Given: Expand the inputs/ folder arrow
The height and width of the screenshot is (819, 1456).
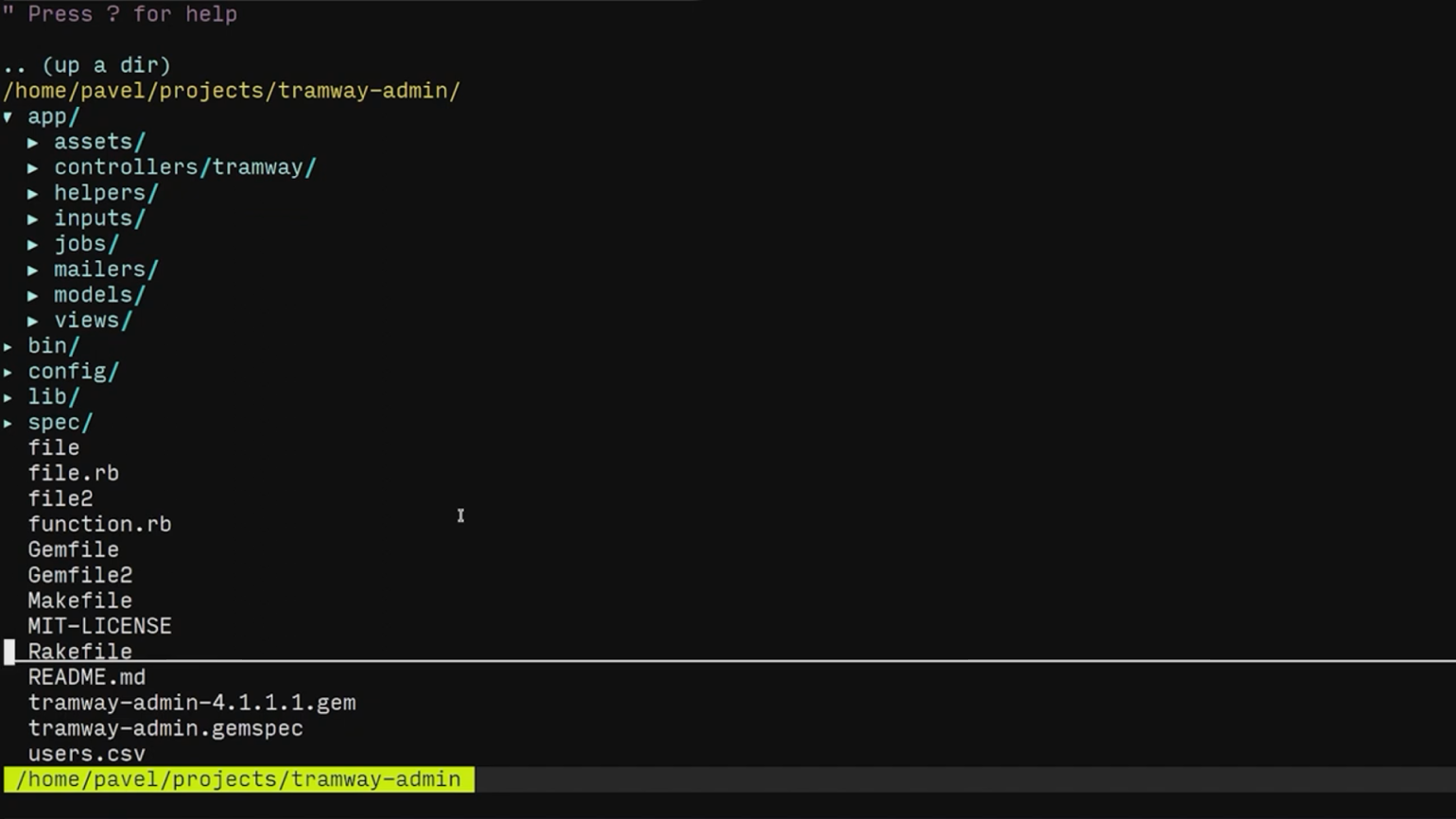Looking at the screenshot, I should pyautogui.click(x=33, y=219).
